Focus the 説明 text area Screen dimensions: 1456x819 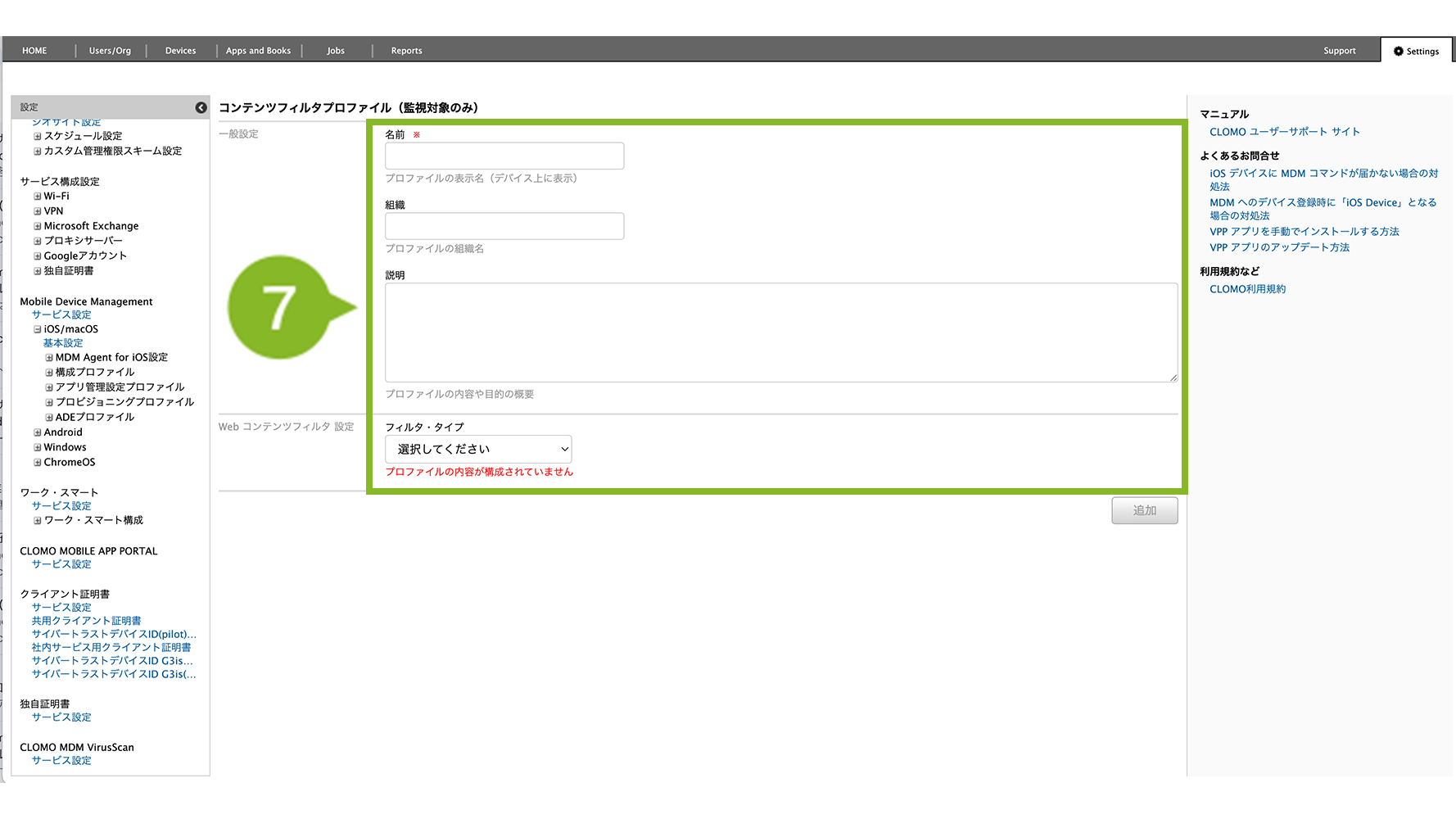[780, 333]
